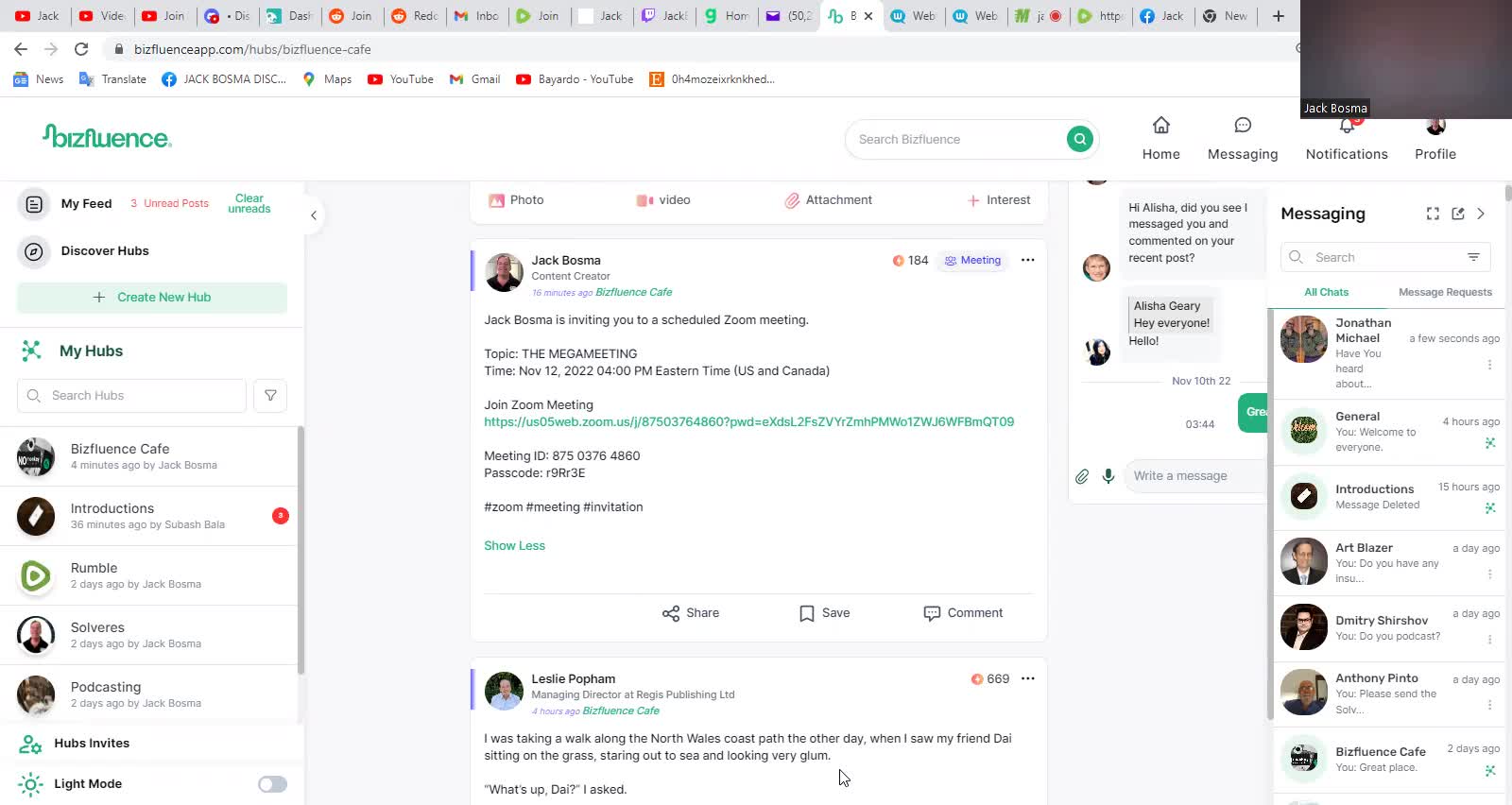
Task: Open Bizfluence Cafe link under Leslie Popham
Action: [621, 711]
